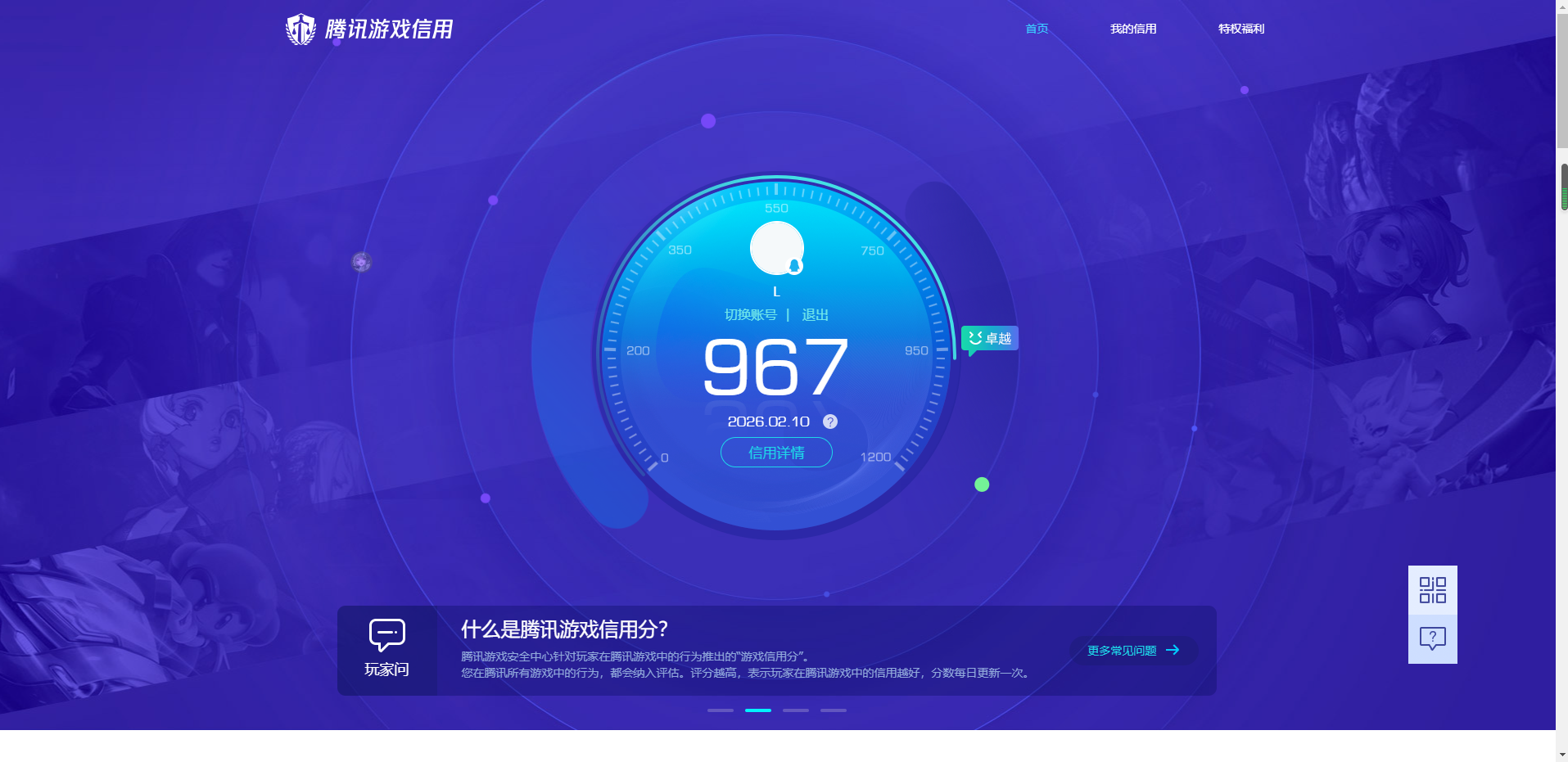This screenshot has width=1568, height=762.
Task: Click the question-bubble feedback icon bottom right
Action: click(x=1433, y=638)
